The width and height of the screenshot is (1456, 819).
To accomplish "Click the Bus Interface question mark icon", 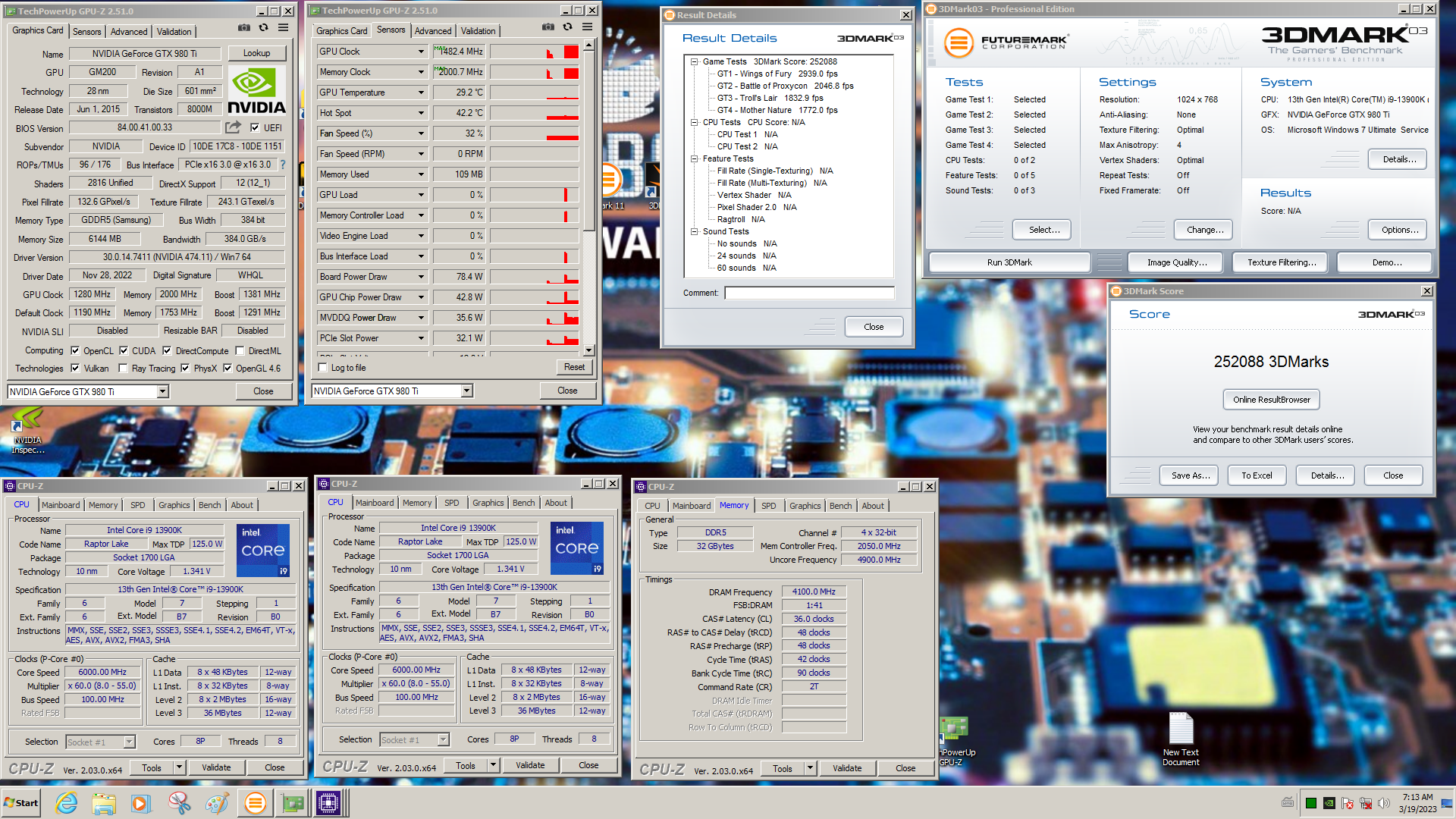I will 283,165.
